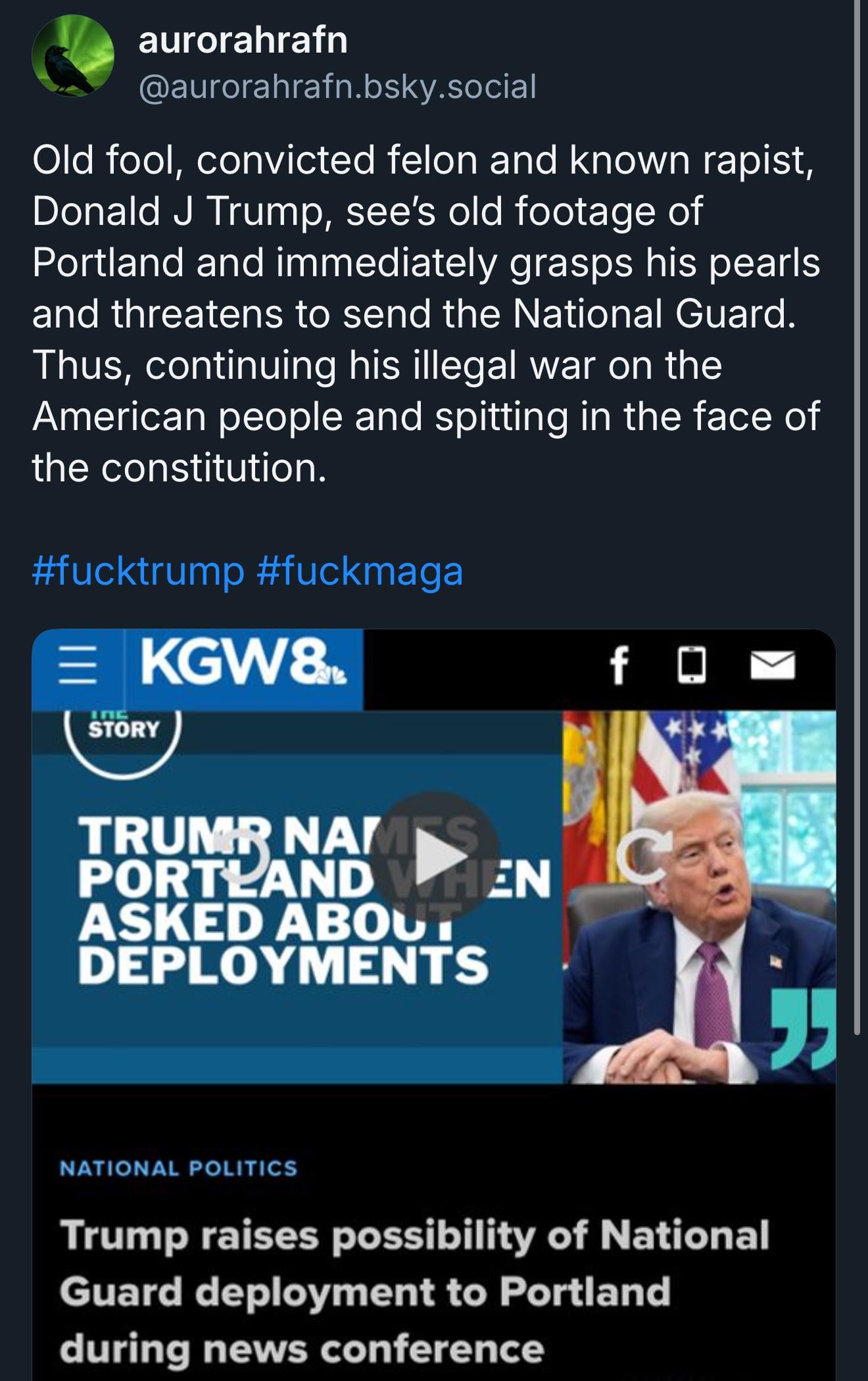
Task: Tap the post text beginning 'Old fool'
Action: pyautogui.click(x=426, y=313)
